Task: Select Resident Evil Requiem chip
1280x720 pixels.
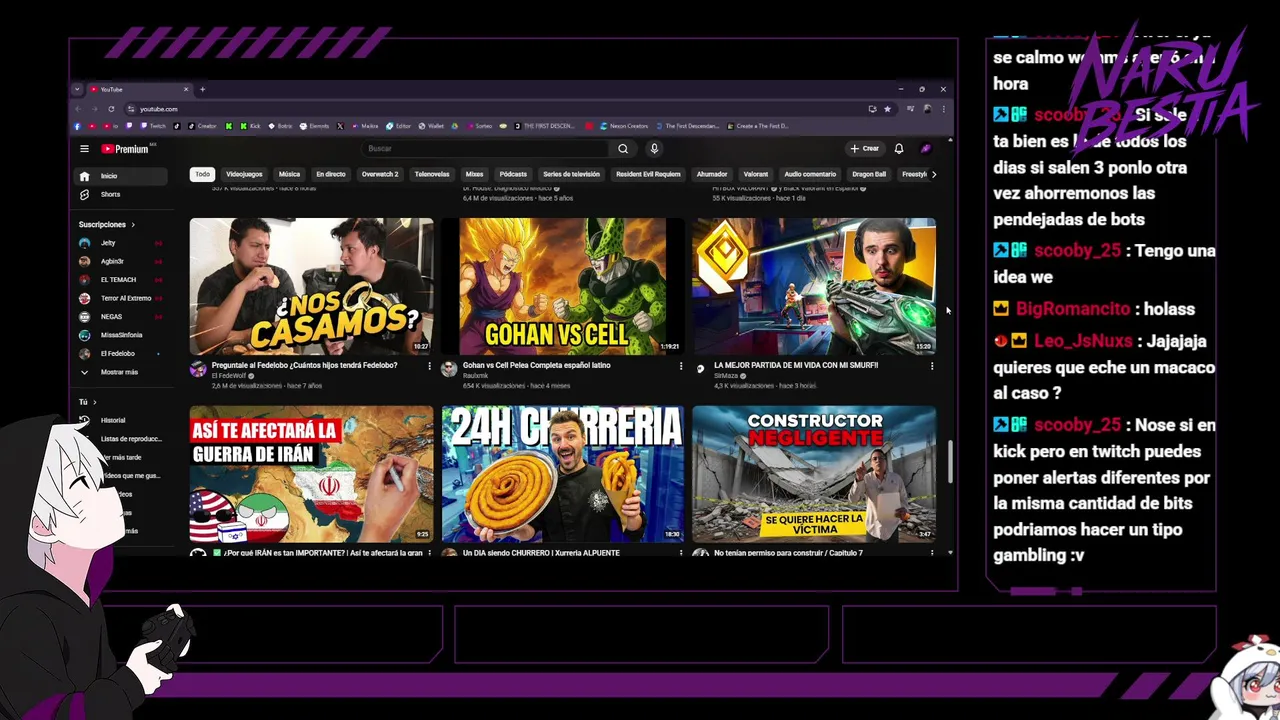Action: tap(648, 174)
